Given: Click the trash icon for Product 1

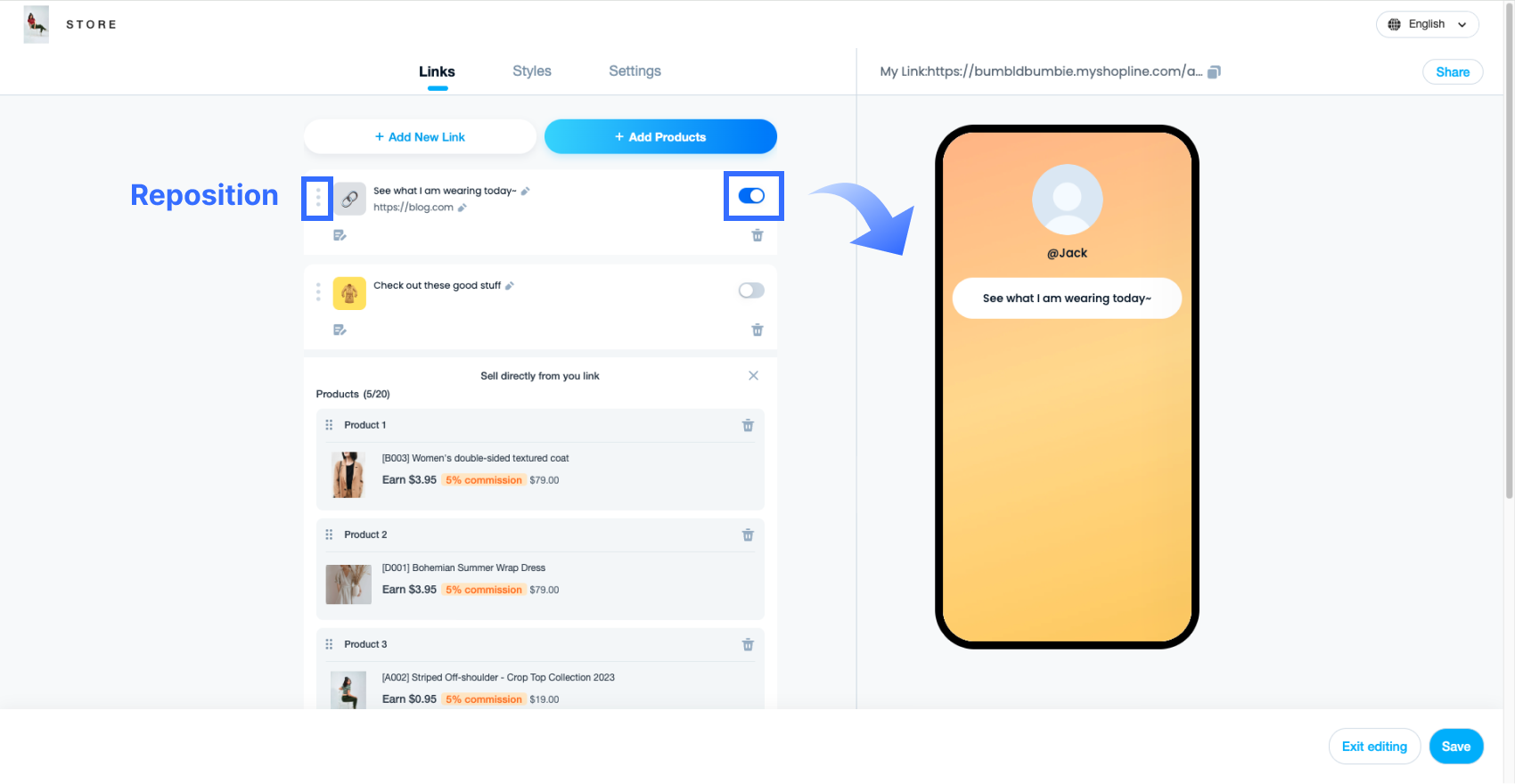Looking at the screenshot, I should pos(748,426).
